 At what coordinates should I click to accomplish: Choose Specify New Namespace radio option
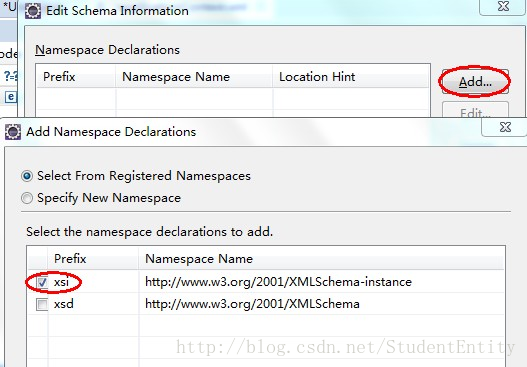(27, 198)
